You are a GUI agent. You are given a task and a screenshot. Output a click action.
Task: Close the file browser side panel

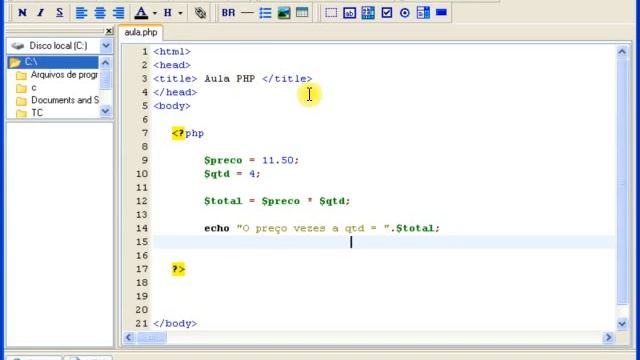click(109, 31)
